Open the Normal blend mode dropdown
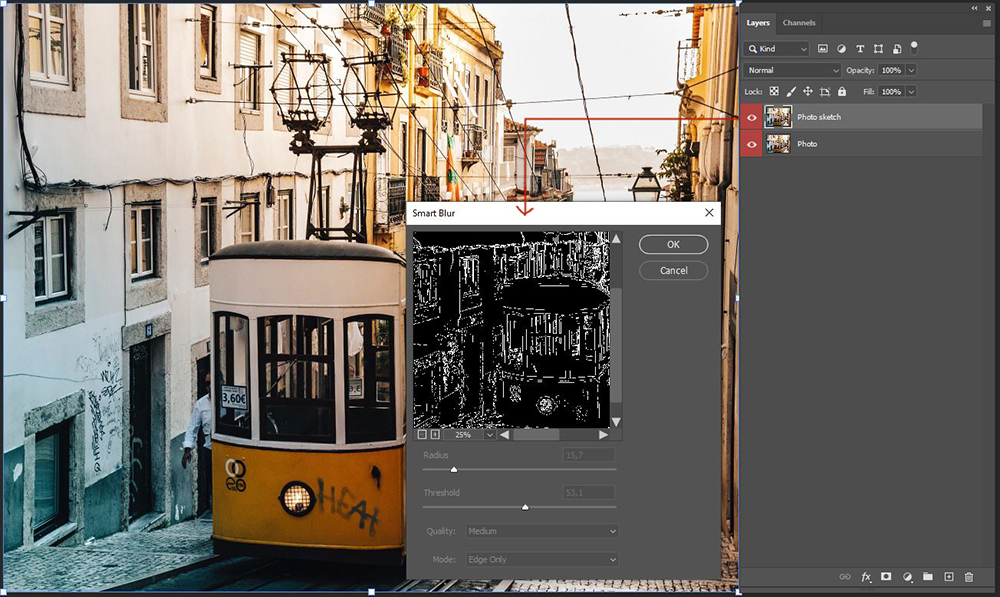 coord(793,70)
